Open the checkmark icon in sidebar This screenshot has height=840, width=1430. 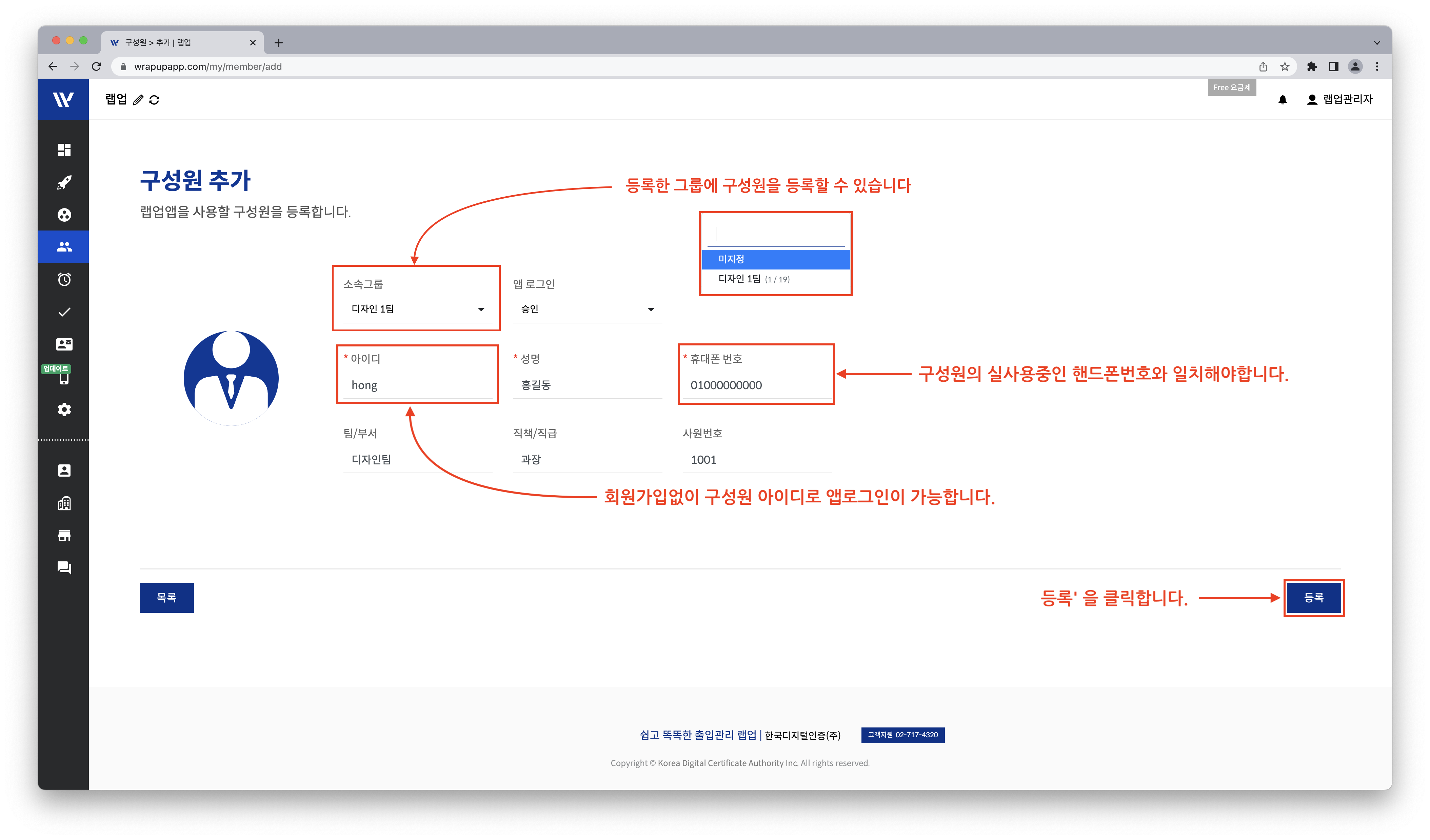pos(64,312)
